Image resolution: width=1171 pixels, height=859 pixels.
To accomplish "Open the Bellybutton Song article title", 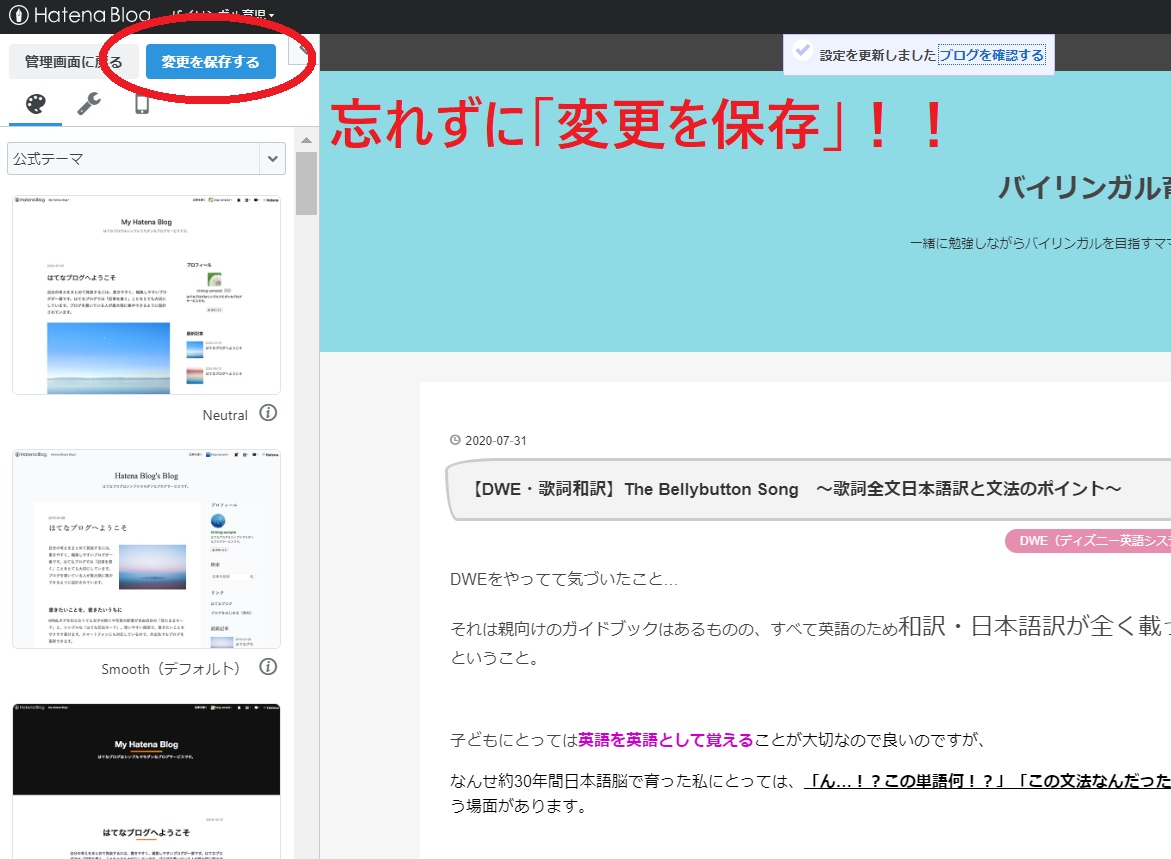I will tap(798, 489).
